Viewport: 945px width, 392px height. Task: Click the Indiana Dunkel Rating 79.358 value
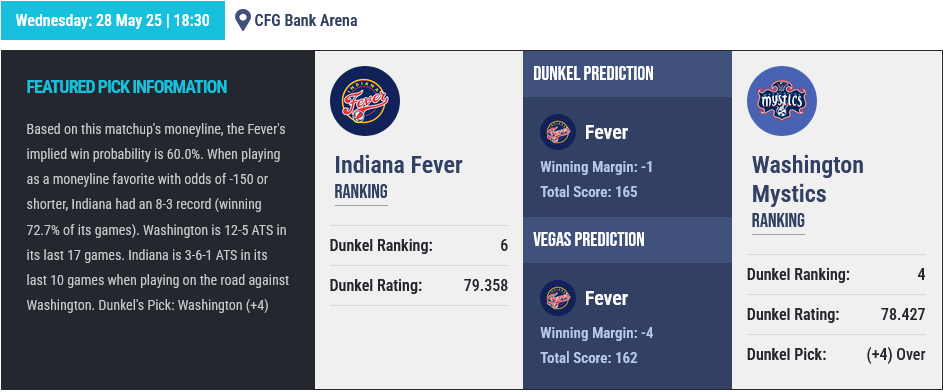click(486, 285)
